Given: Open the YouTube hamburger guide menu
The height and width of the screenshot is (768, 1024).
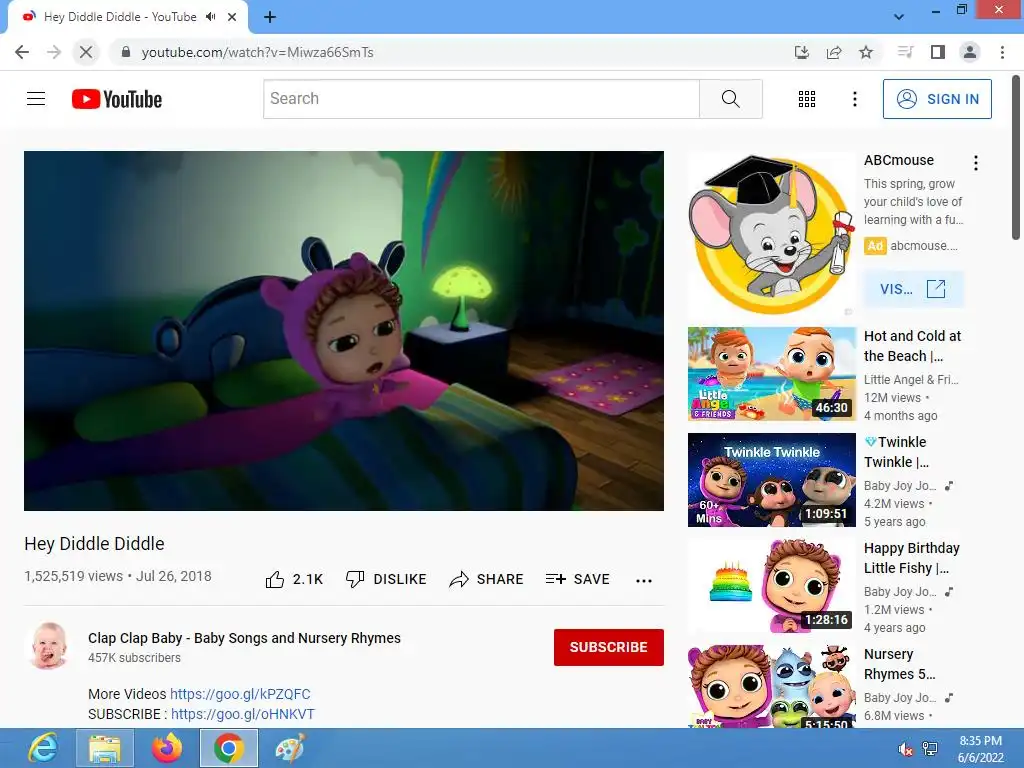Looking at the screenshot, I should click(x=36, y=99).
